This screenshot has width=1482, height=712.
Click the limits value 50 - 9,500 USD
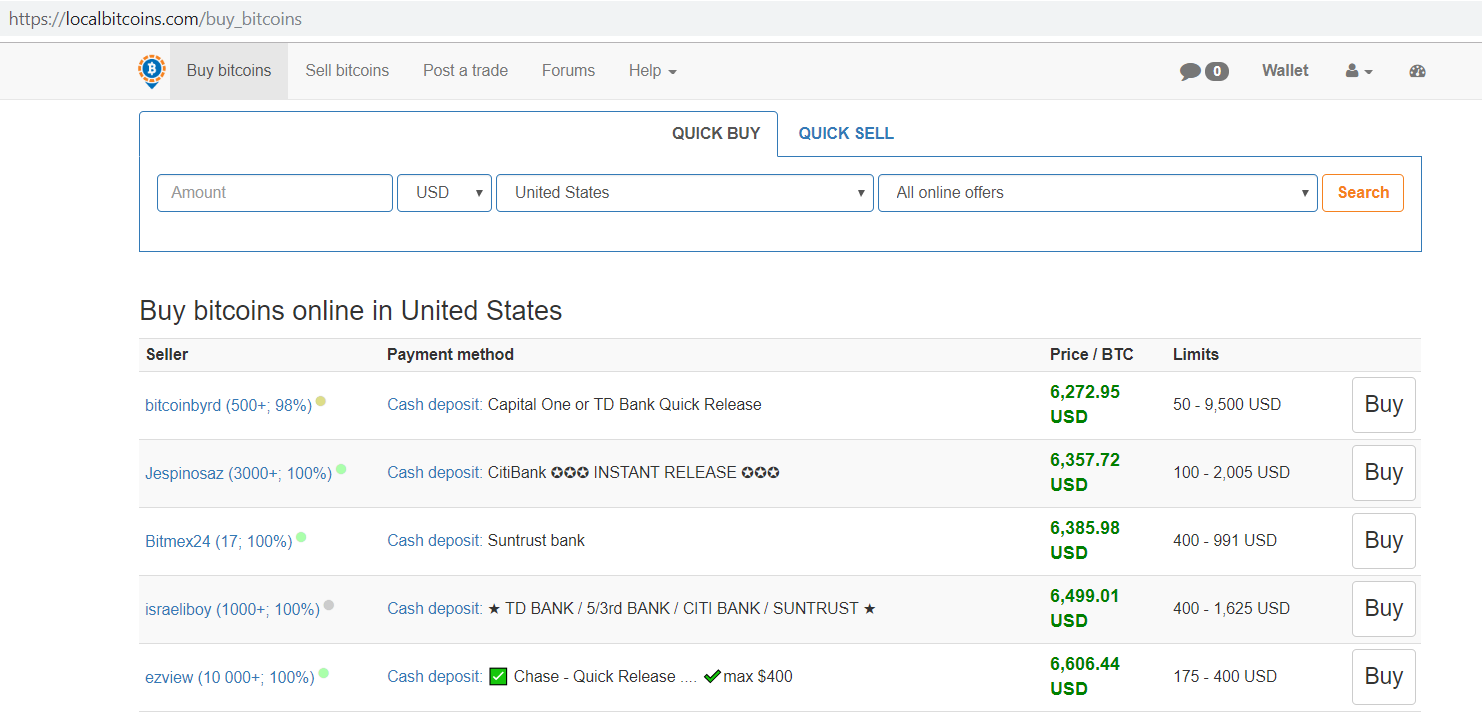(1227, 405)
